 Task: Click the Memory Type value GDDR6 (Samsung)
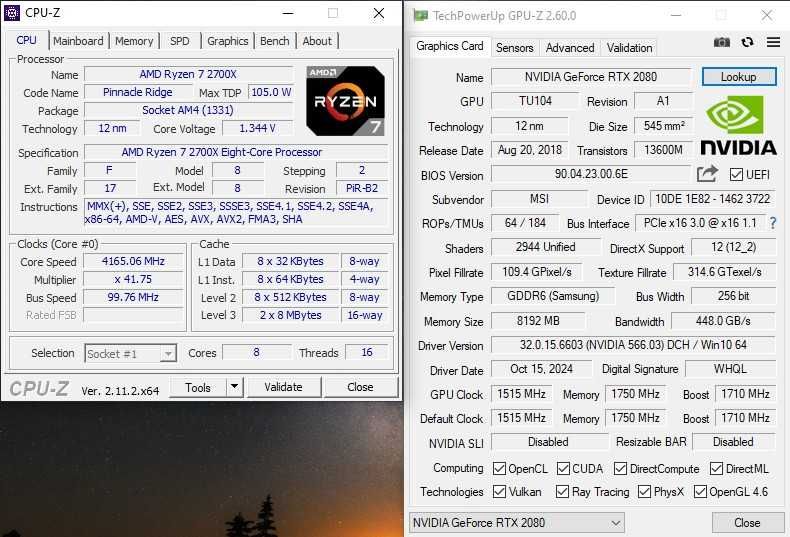coord(553,296)
